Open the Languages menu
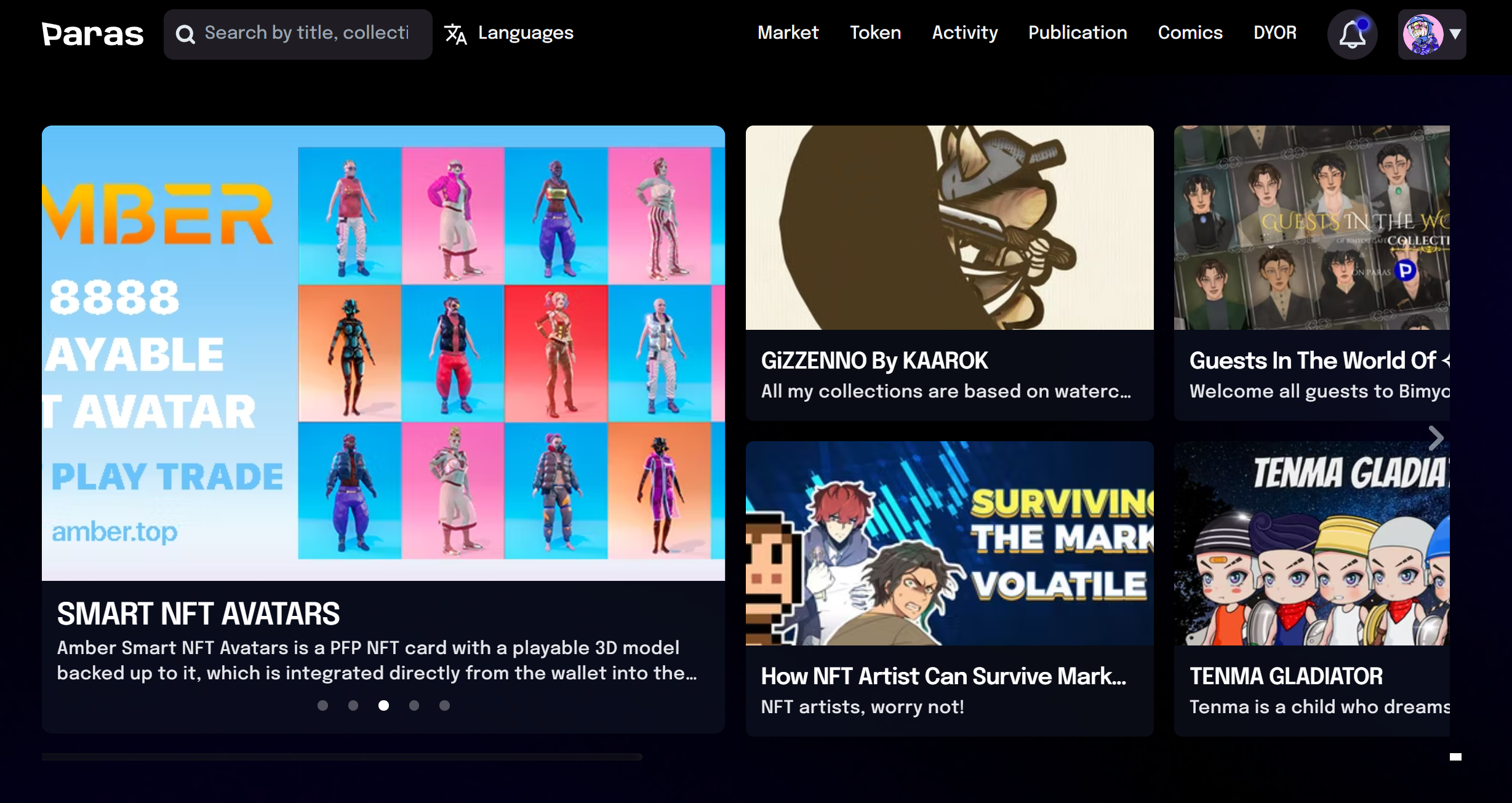 click(526, 33)
